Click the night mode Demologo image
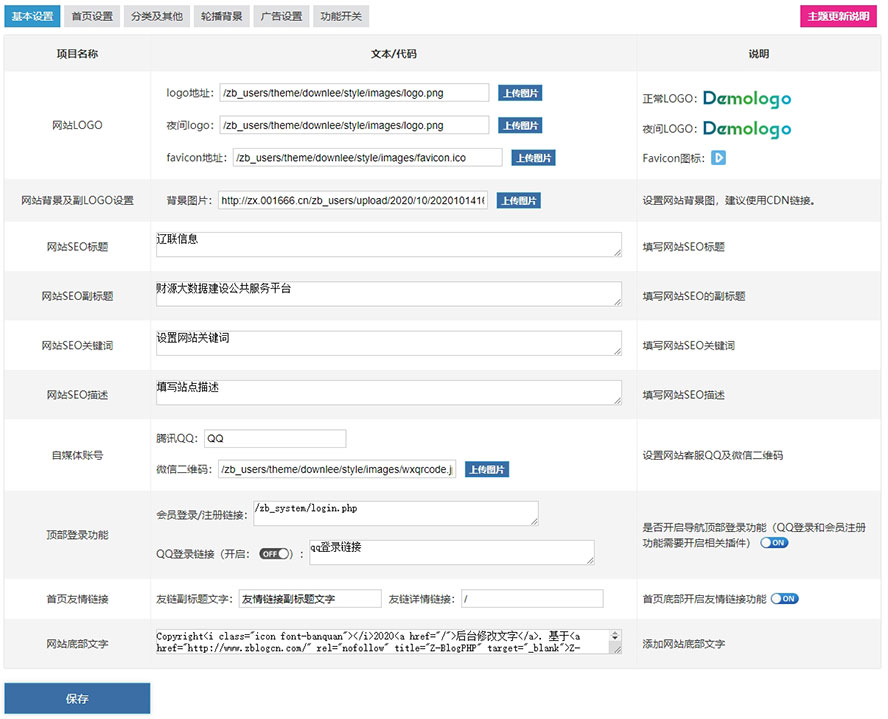The image size is (888, 719). coord(746,129)
